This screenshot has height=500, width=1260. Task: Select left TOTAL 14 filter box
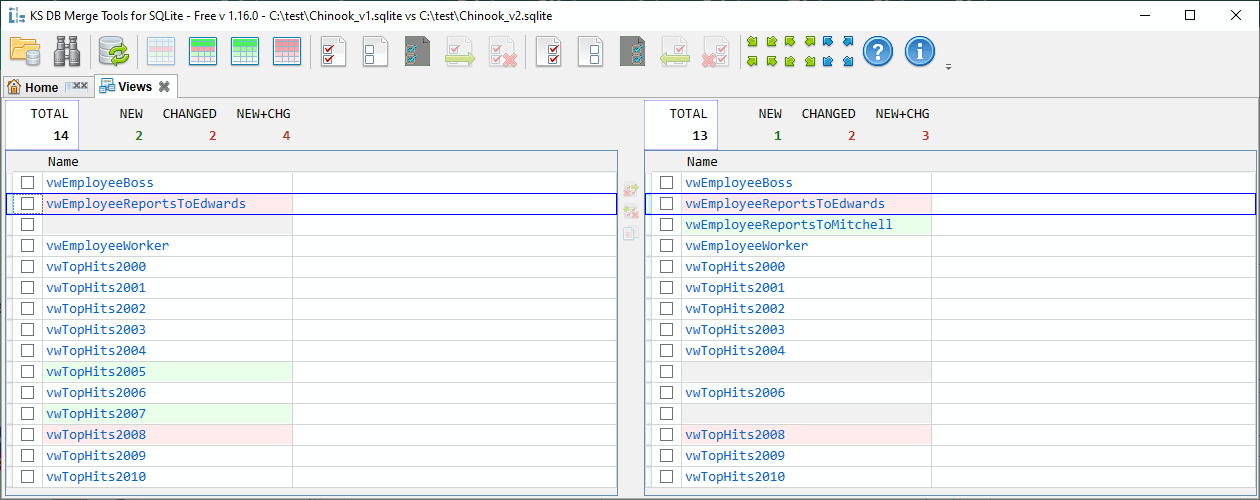(x=42, y=125)
